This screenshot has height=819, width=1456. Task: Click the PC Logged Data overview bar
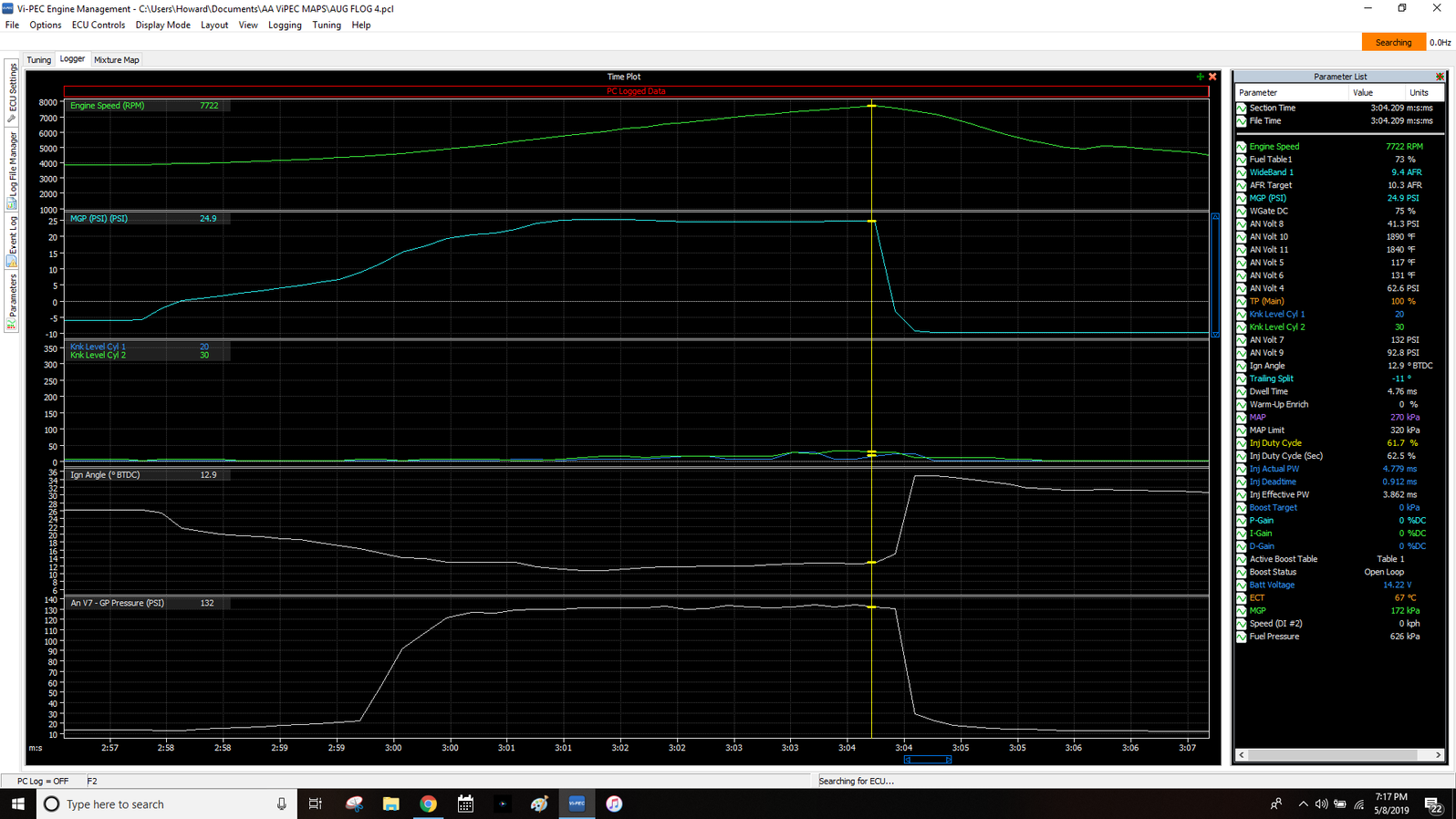(x=637, y=91)
